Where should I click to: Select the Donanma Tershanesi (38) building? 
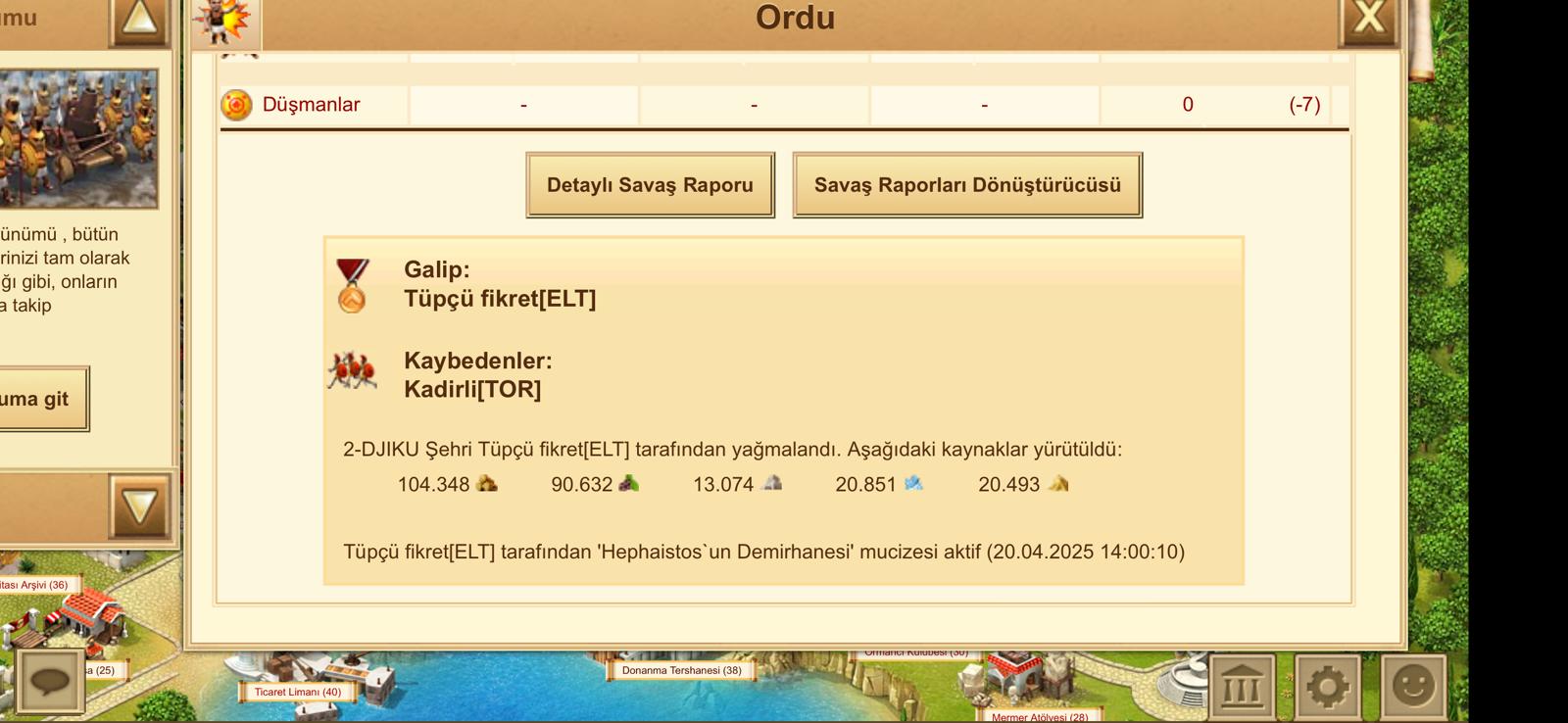(681, 670)
